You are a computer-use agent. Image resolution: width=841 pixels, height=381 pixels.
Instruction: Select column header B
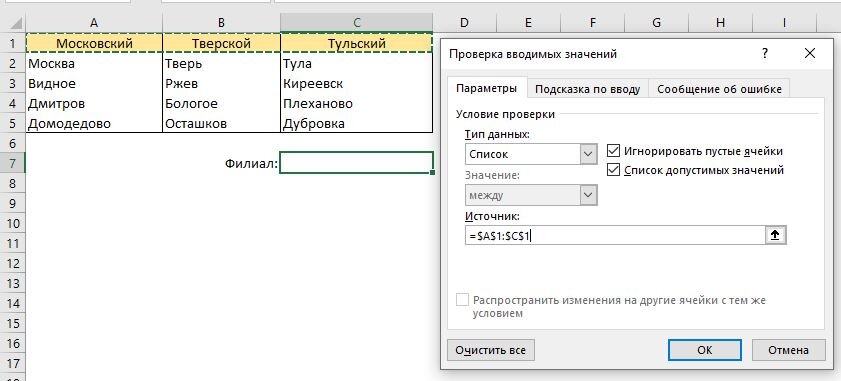coord(221,23)
